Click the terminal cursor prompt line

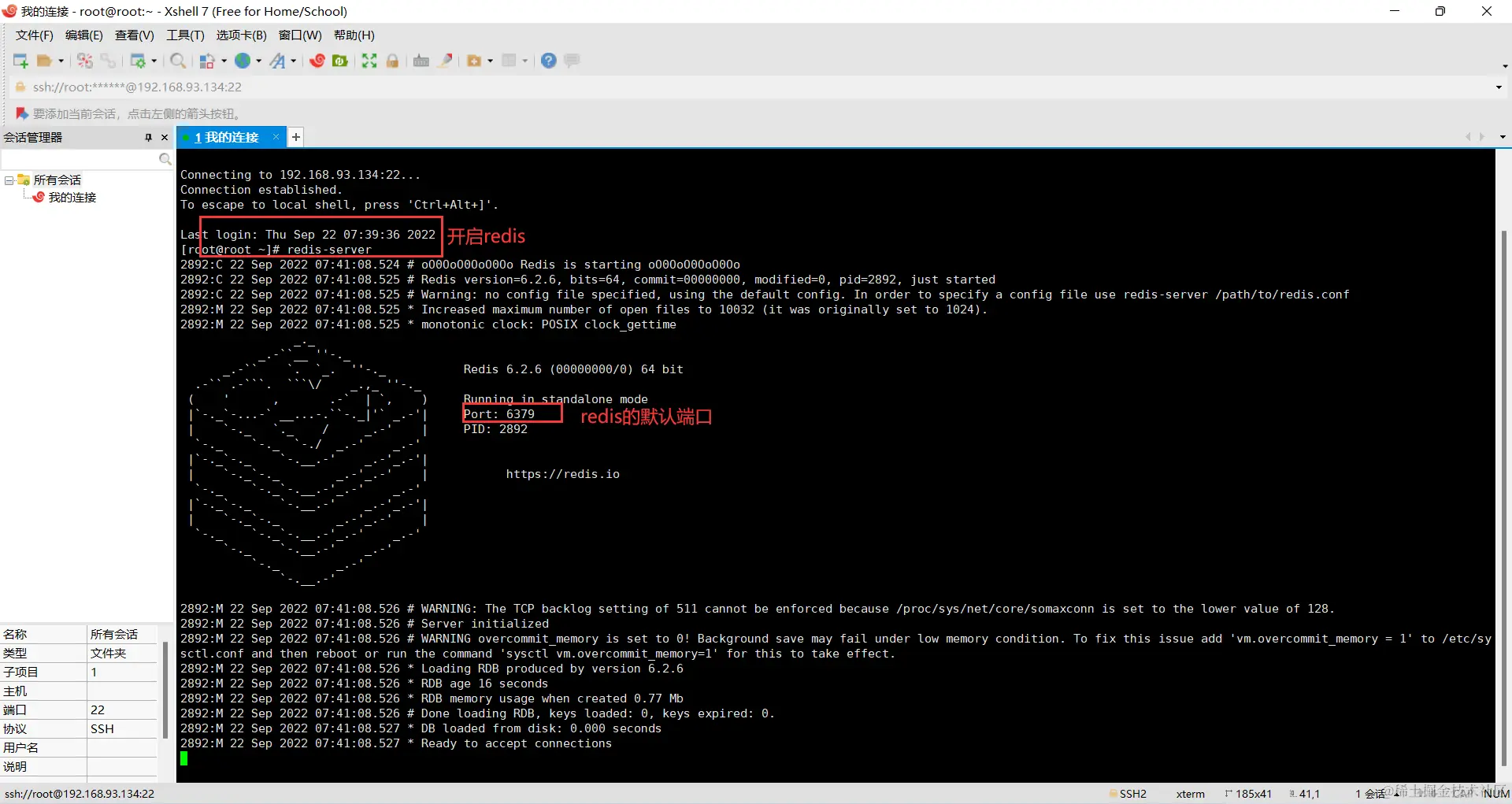[x=184, y=758]
